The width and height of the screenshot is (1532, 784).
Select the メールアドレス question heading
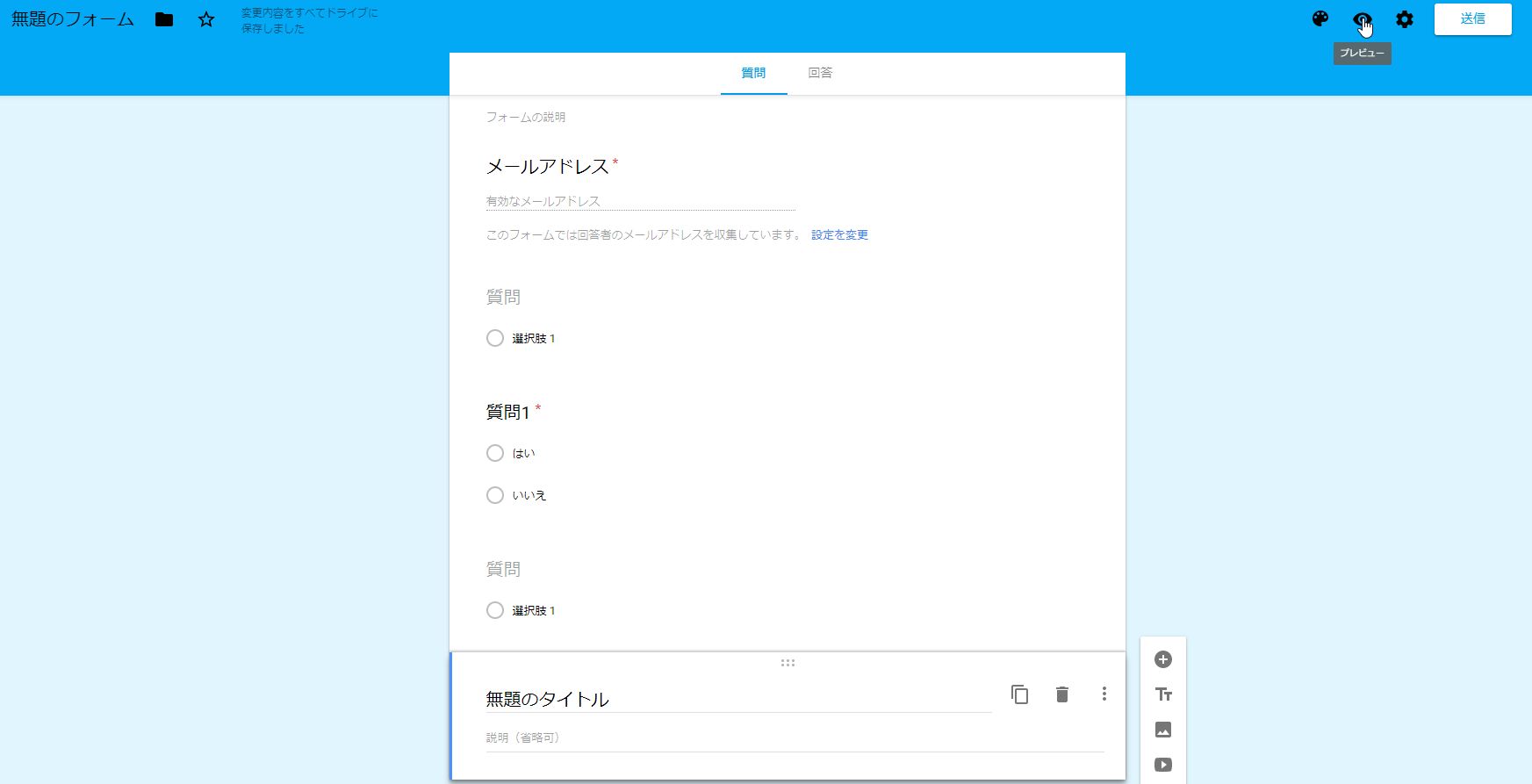[x=548, y=166]
